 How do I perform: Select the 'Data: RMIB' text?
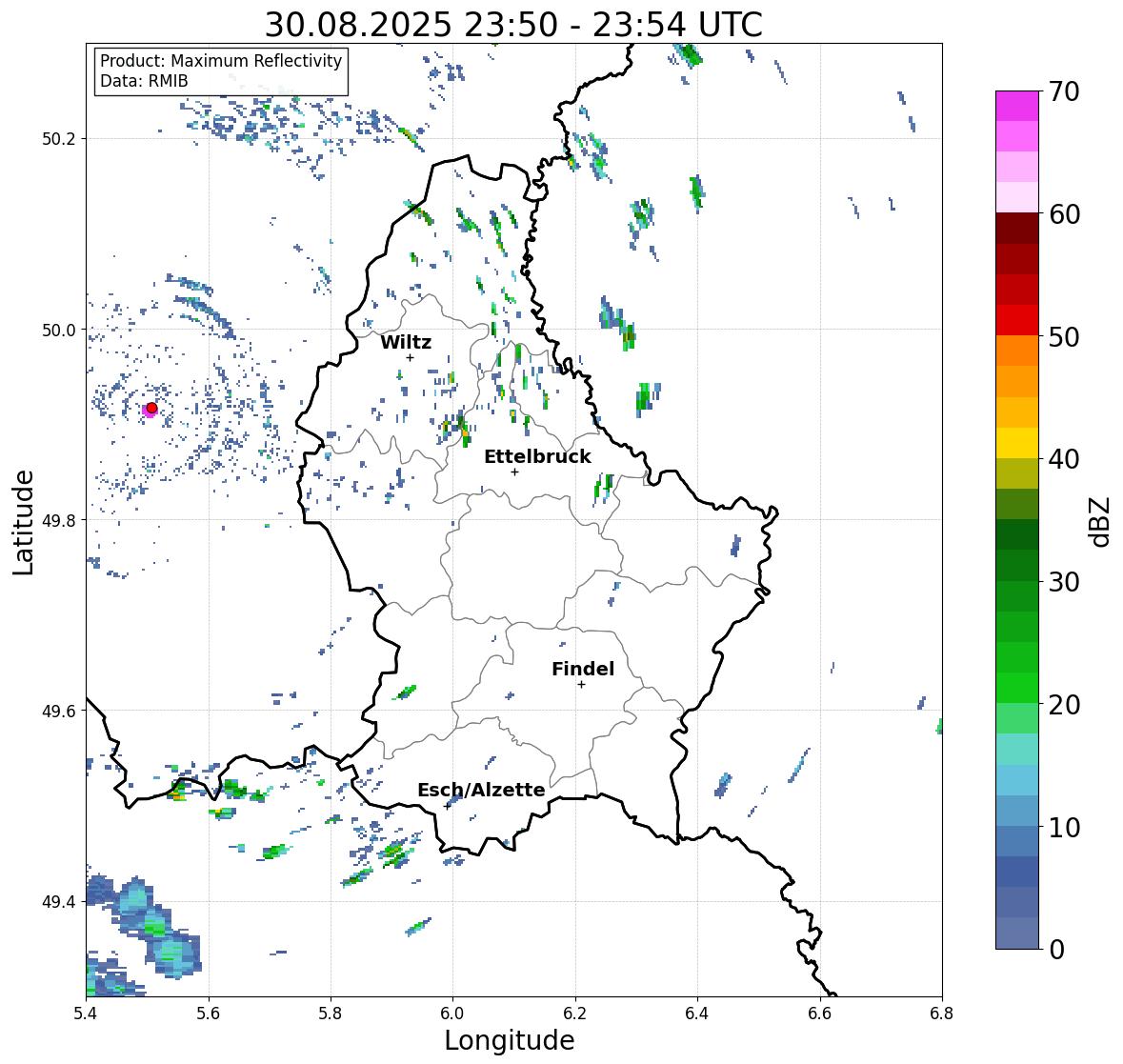click(144, 81)
